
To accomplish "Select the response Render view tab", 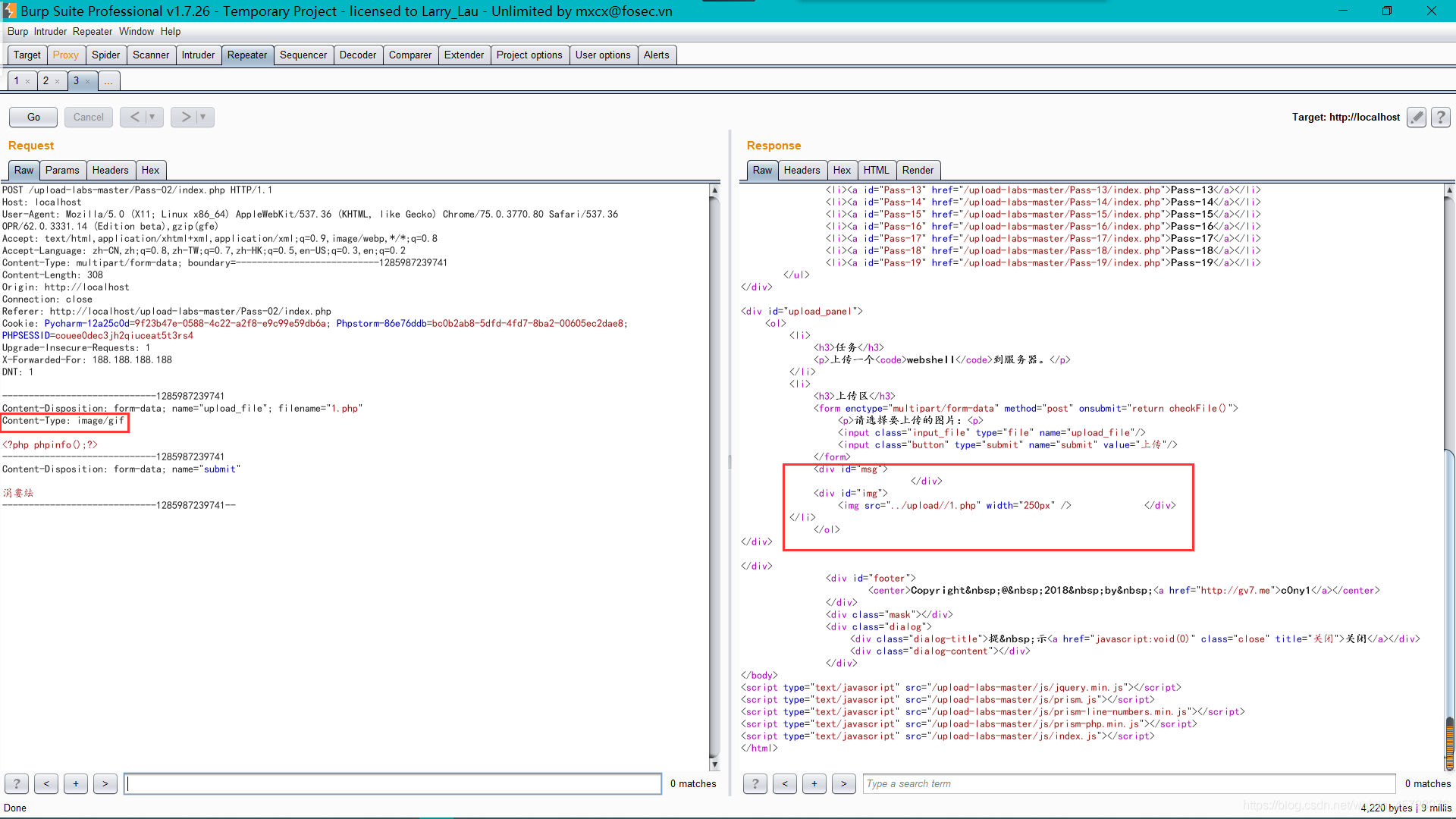I will pos(918,170).
